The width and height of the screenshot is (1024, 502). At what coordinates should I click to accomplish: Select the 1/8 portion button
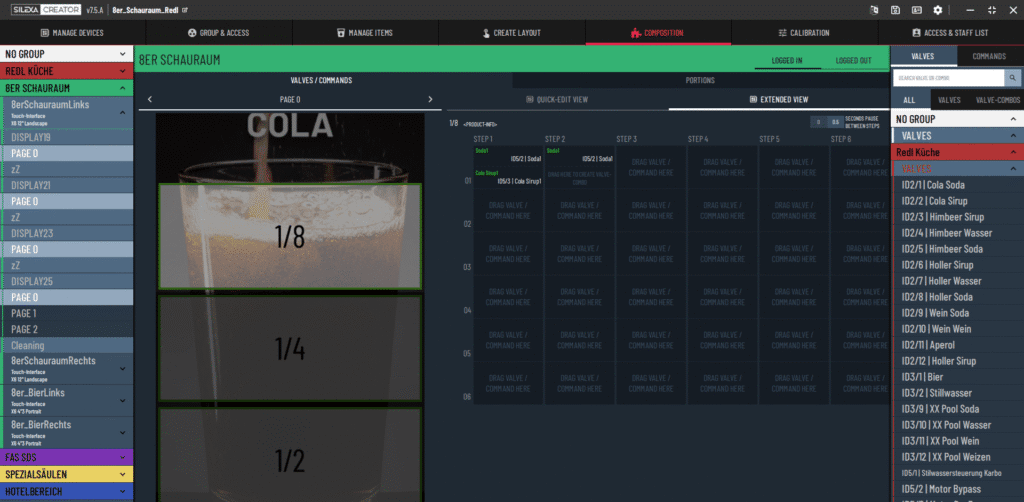290,236
